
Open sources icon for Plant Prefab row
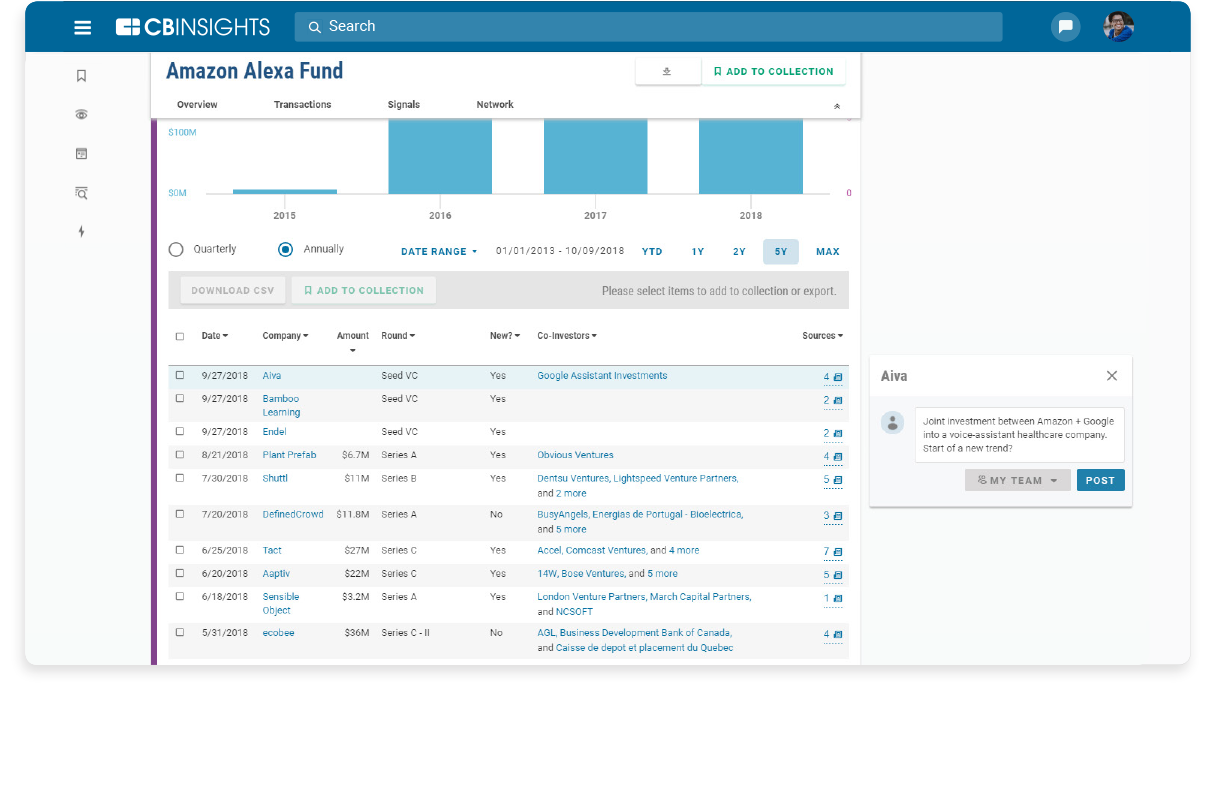838,456
